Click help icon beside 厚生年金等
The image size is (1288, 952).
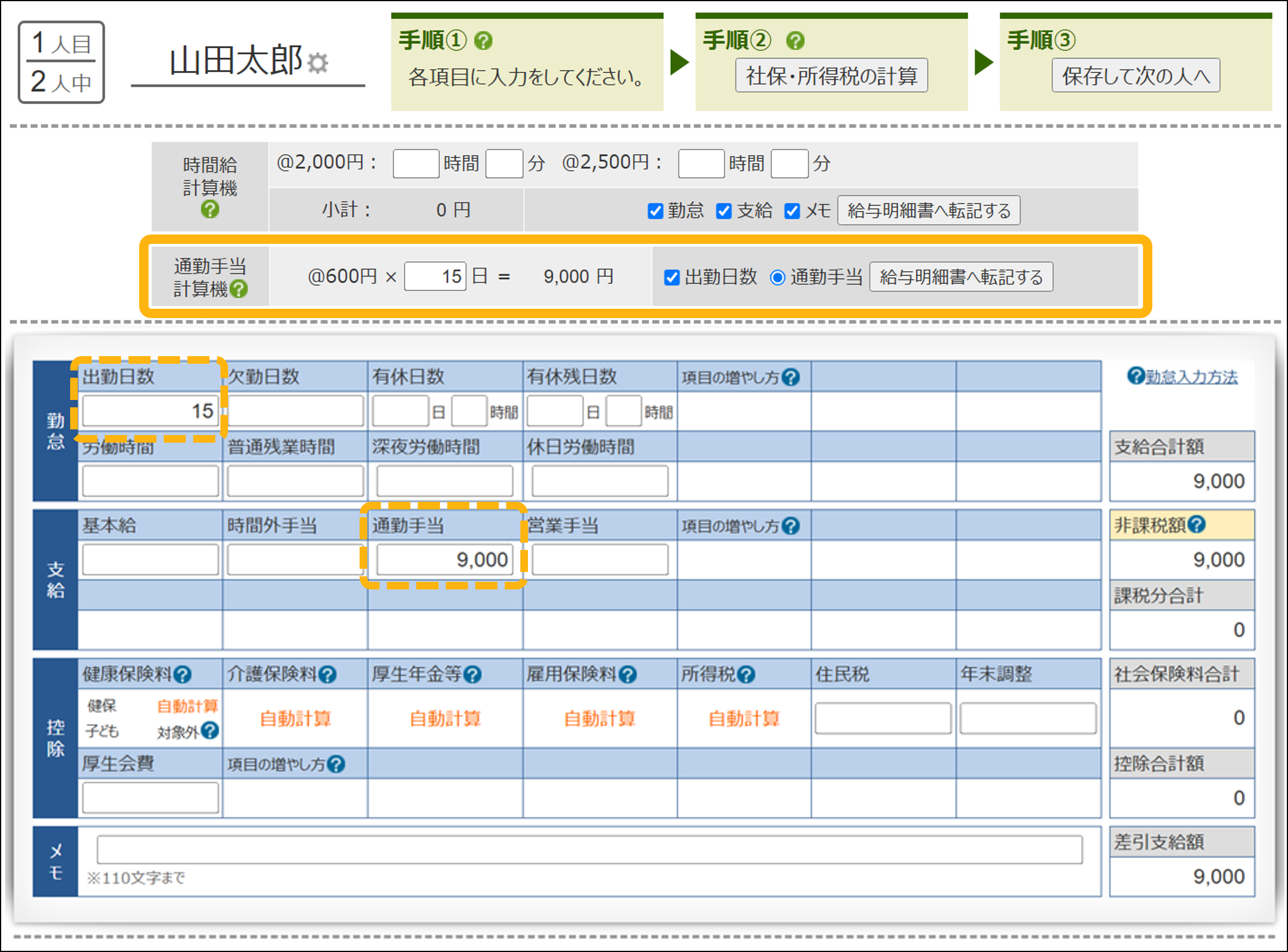[x=472, y=675]
